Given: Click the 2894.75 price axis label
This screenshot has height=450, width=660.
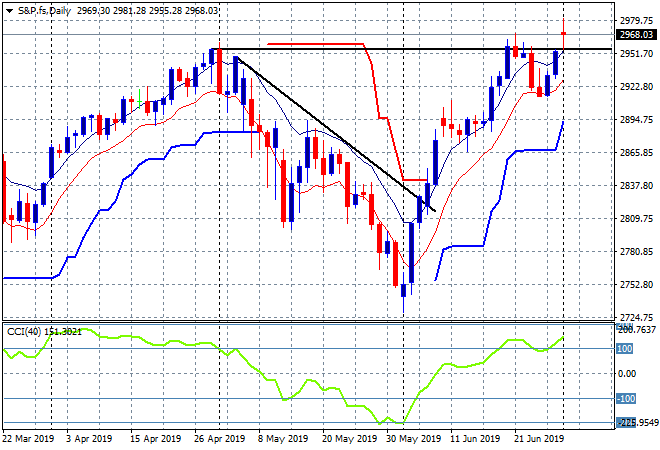Looking at the screenshot, I should point(636,120).
